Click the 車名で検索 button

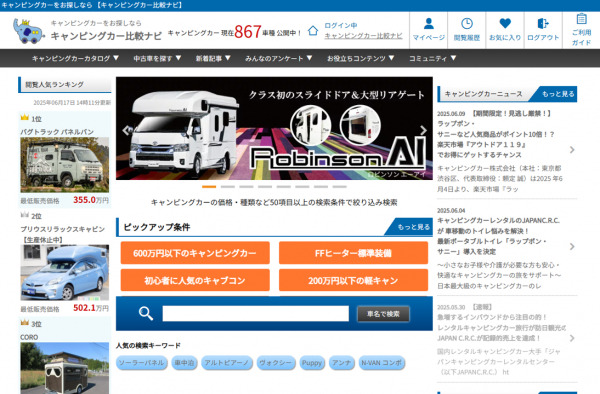coord(383,314)
